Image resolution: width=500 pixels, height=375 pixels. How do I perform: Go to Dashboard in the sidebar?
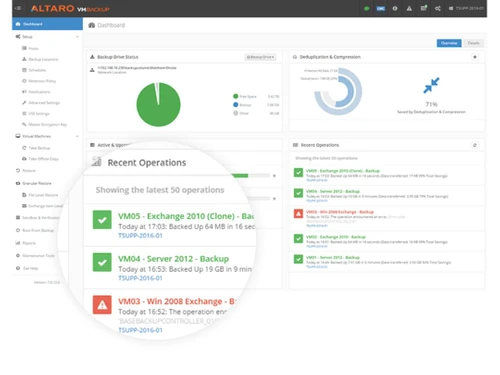click(x=47, y=24)
